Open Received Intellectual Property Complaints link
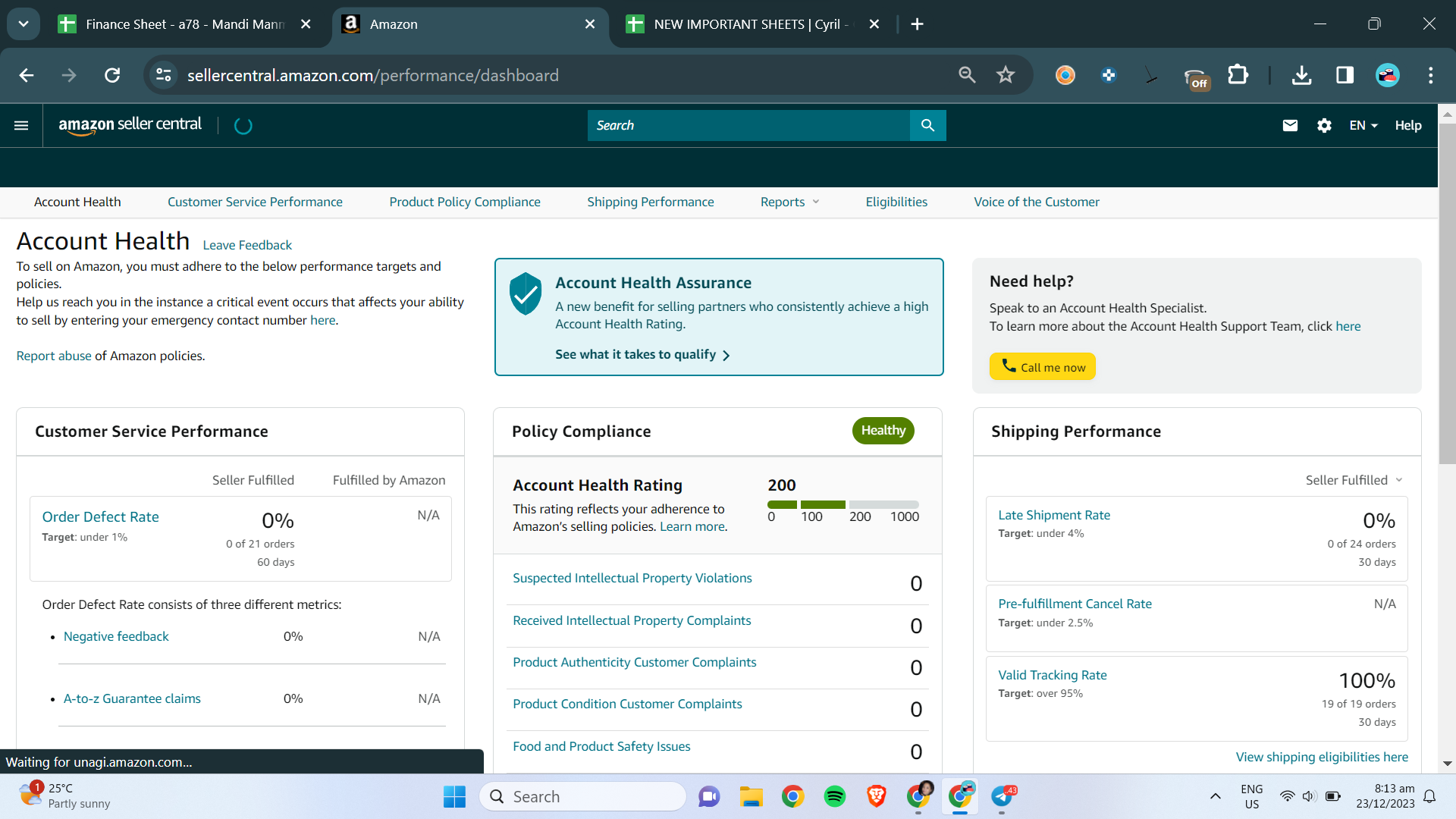 (632, 620)
